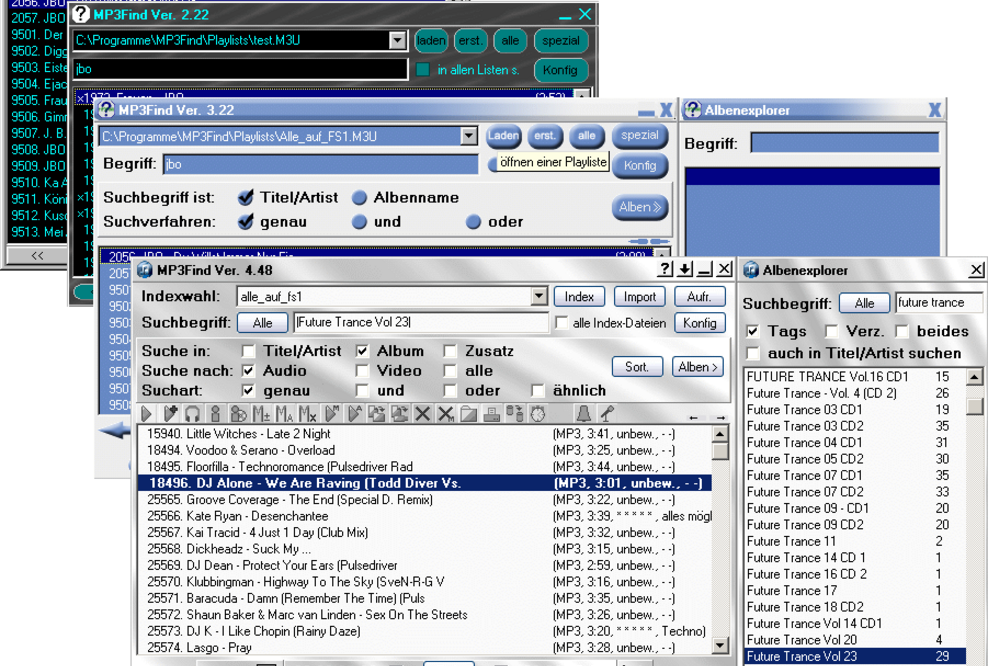Click the M± tag editing toolbar icon
Image resolution: width=988 pixels, height=666 pixels.
click(x=262, y=412)
